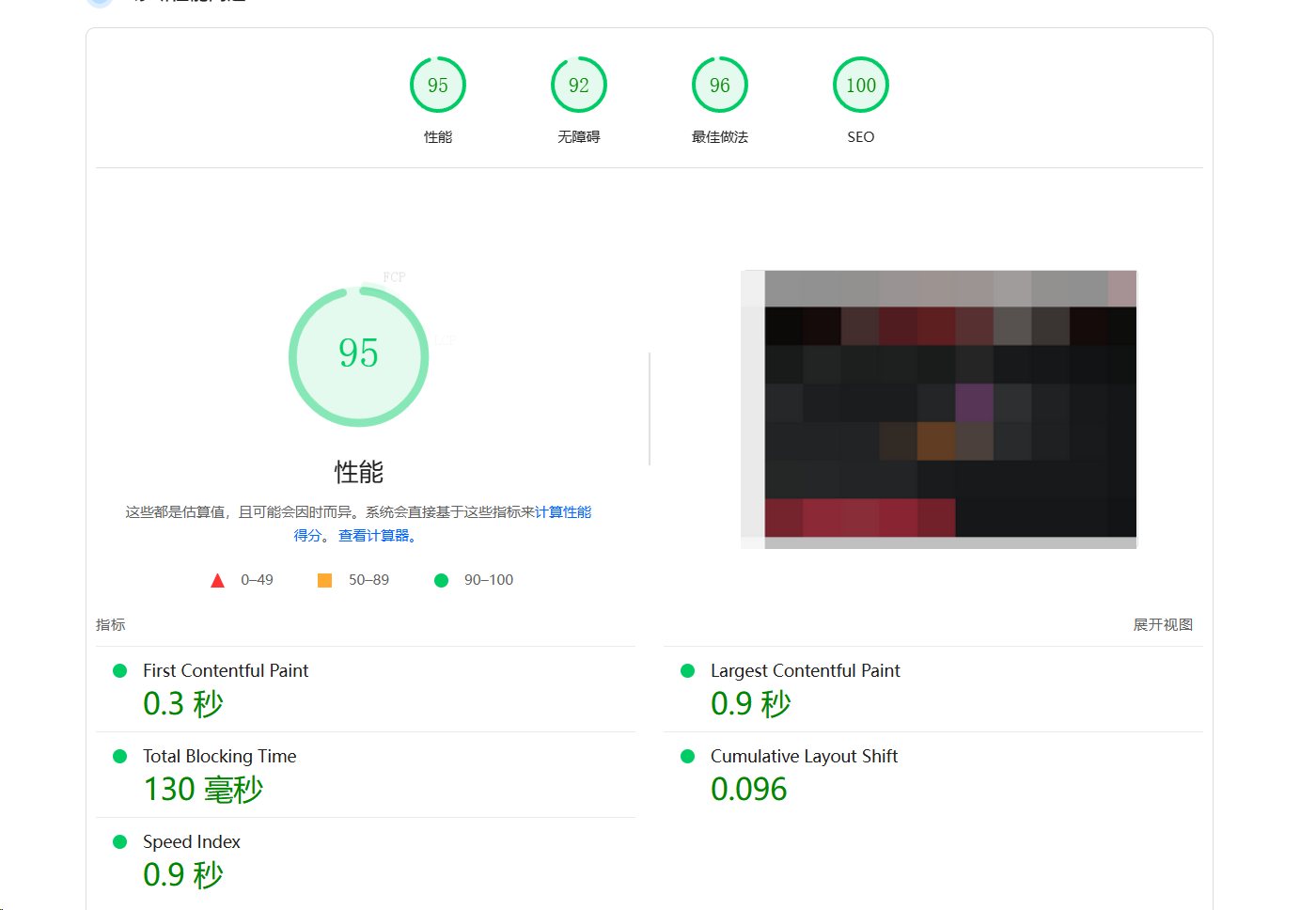Click green dot beside Total Blocking Time
Screen dimensions: 1316x910
tap(120, 757)
